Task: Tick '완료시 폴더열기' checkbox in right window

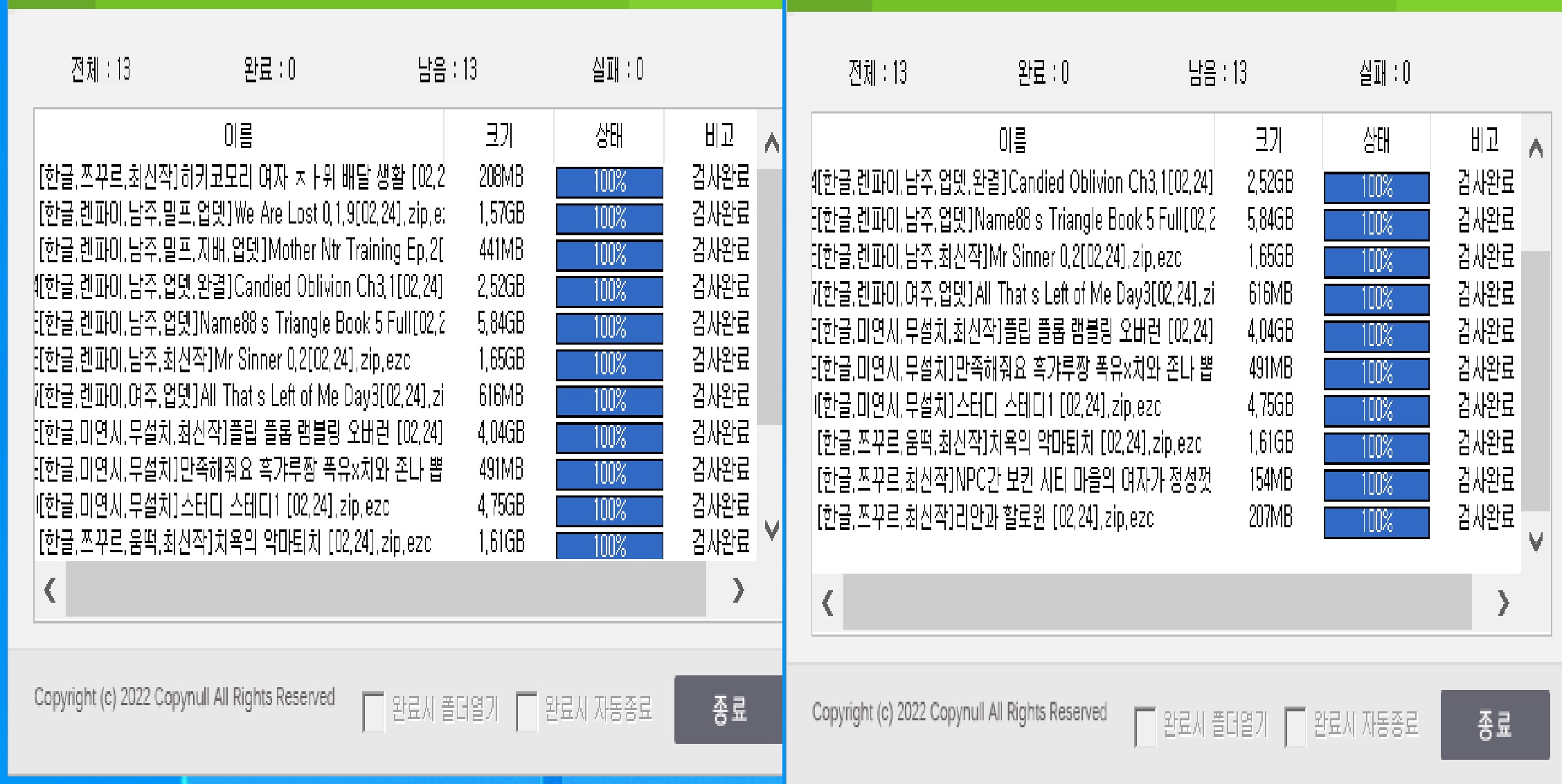Action: pyautogui.click(x=1144, y=726)
